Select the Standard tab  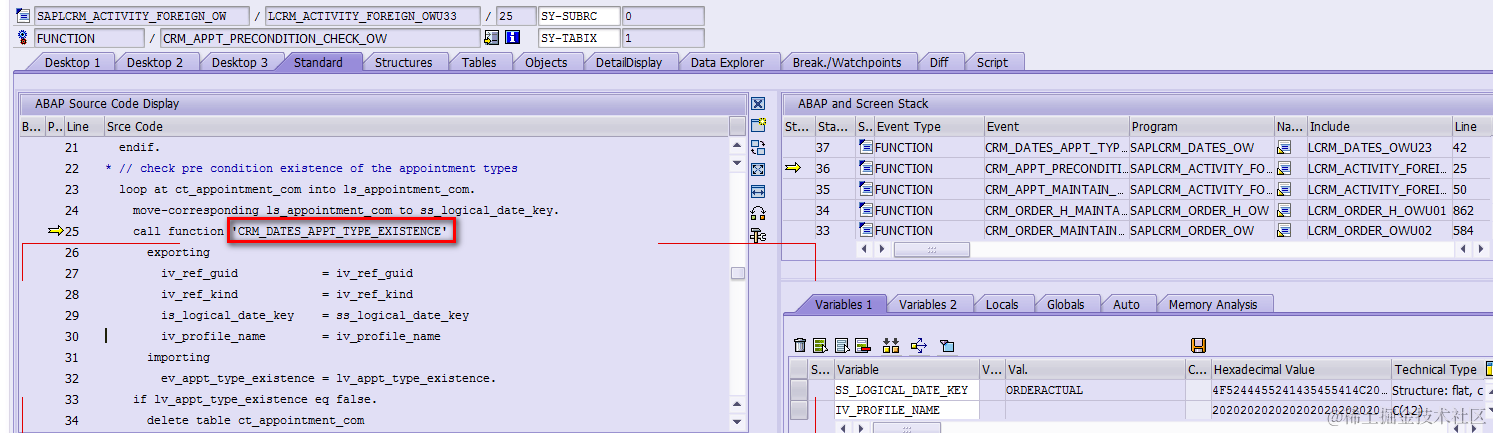[318, 62]
